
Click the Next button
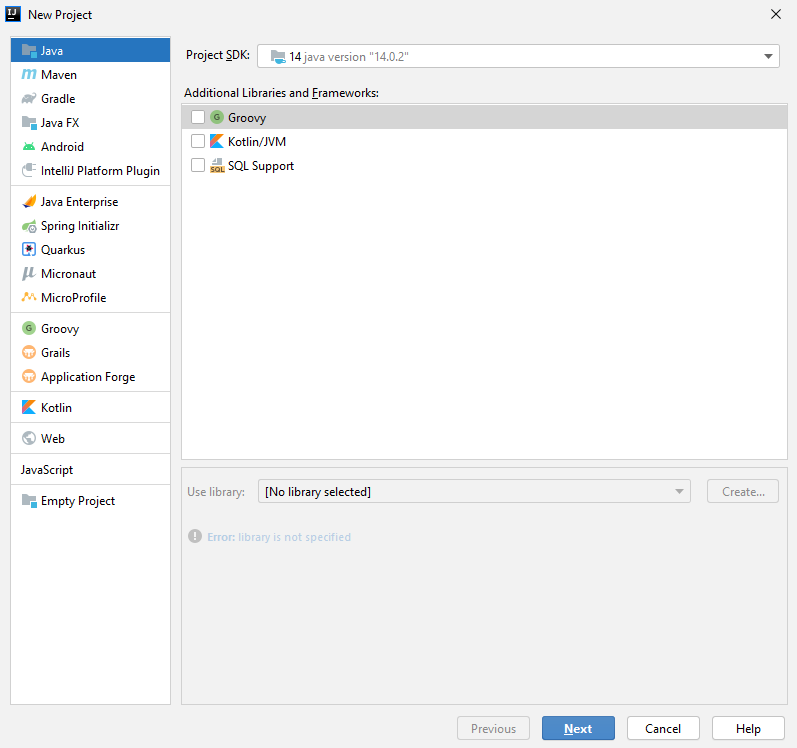(x=578, y=729)
